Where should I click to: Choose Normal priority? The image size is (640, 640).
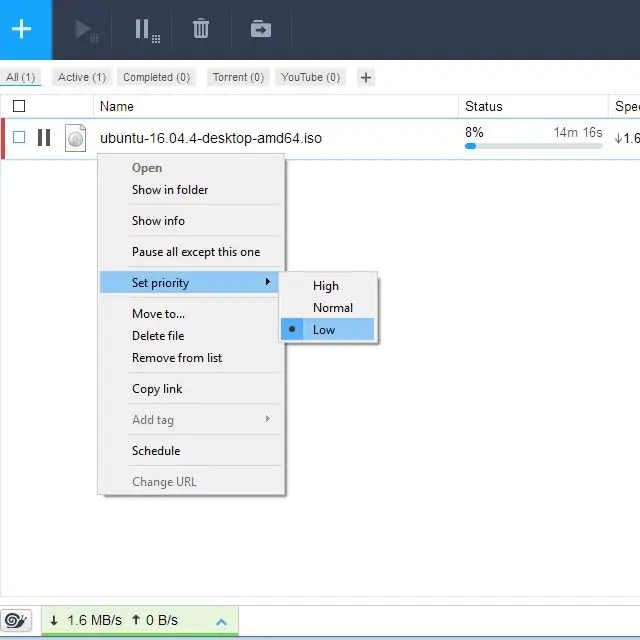(327, 308)
